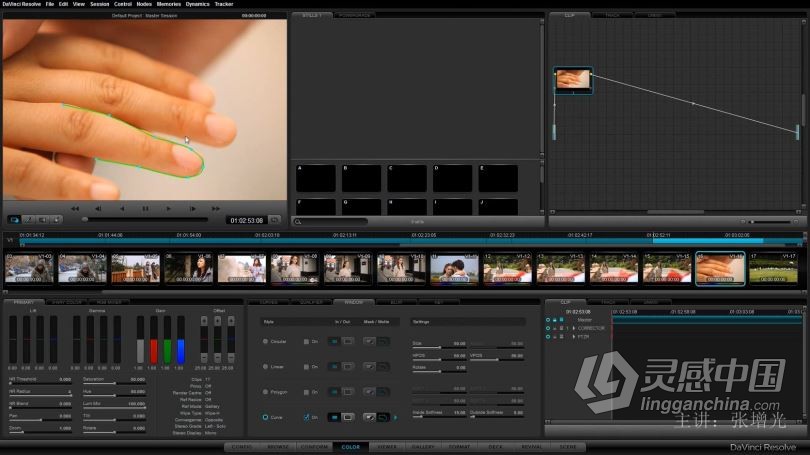Click Curve window Mask icon
Screen dimensions: 810x455
(x=369, y=417)
